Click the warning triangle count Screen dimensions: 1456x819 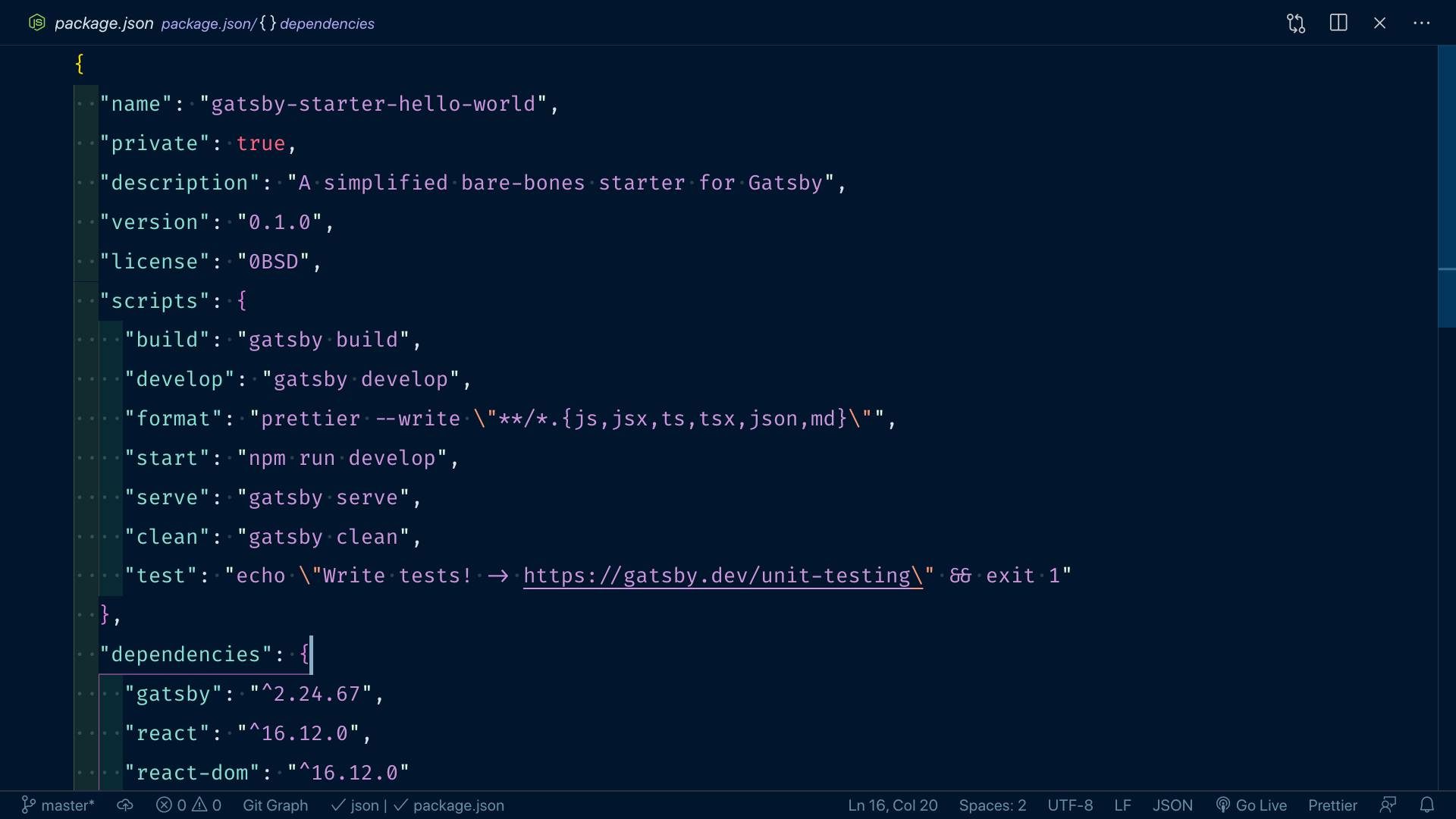[206, 805]
